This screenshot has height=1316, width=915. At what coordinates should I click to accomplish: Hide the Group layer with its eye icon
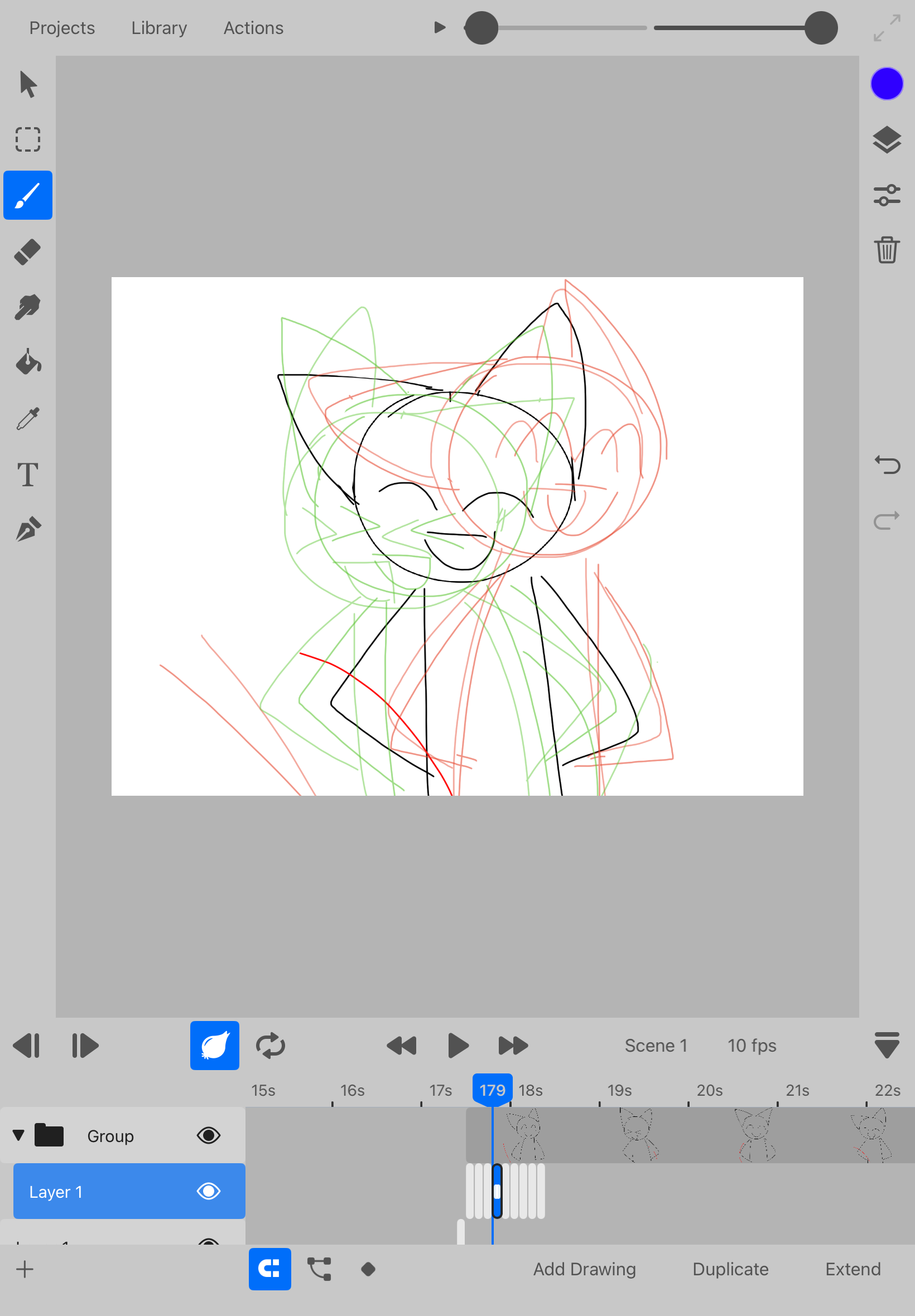pos(208,1135)
